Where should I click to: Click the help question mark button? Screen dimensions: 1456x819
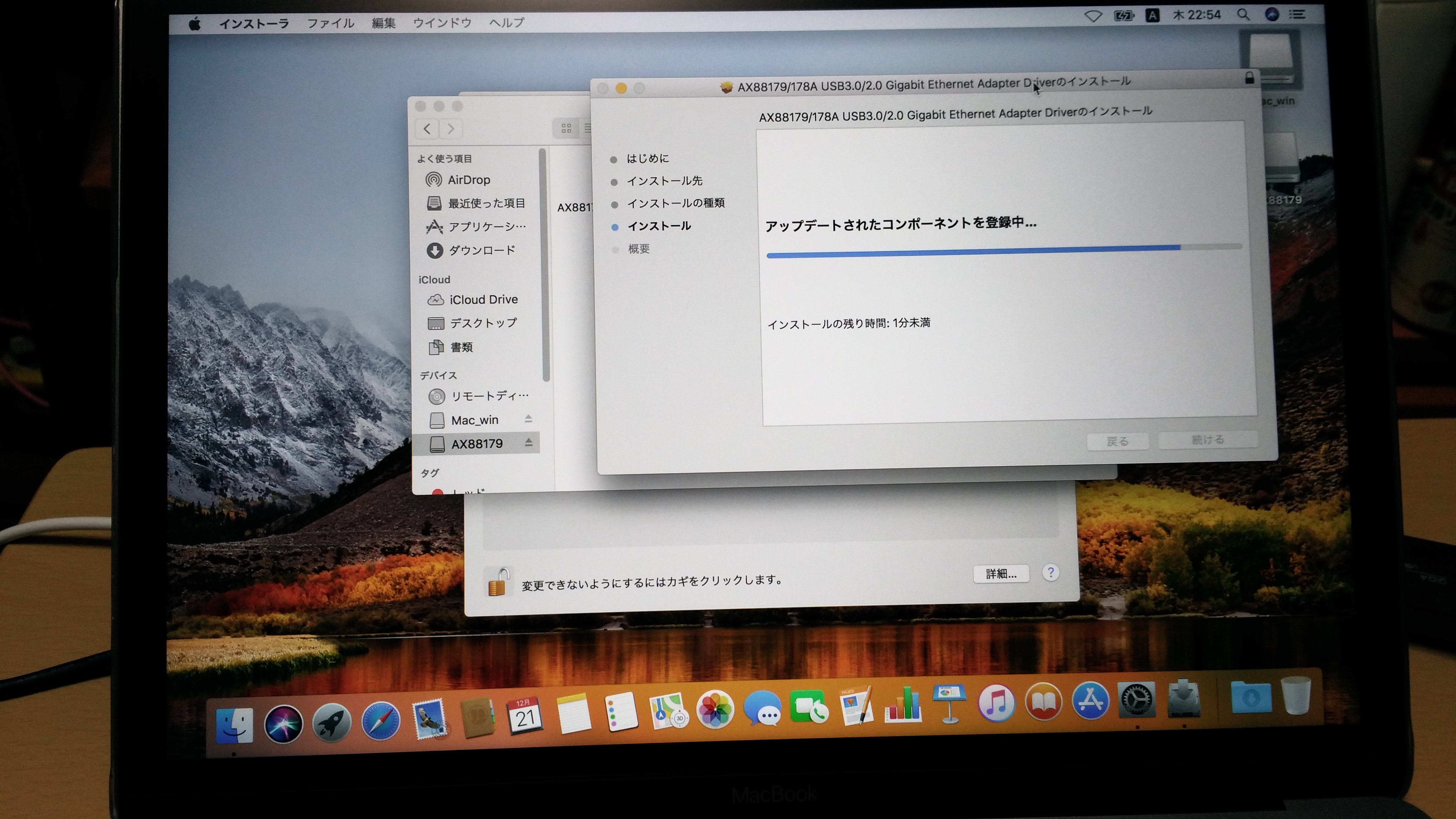[x=1050, y=573]
